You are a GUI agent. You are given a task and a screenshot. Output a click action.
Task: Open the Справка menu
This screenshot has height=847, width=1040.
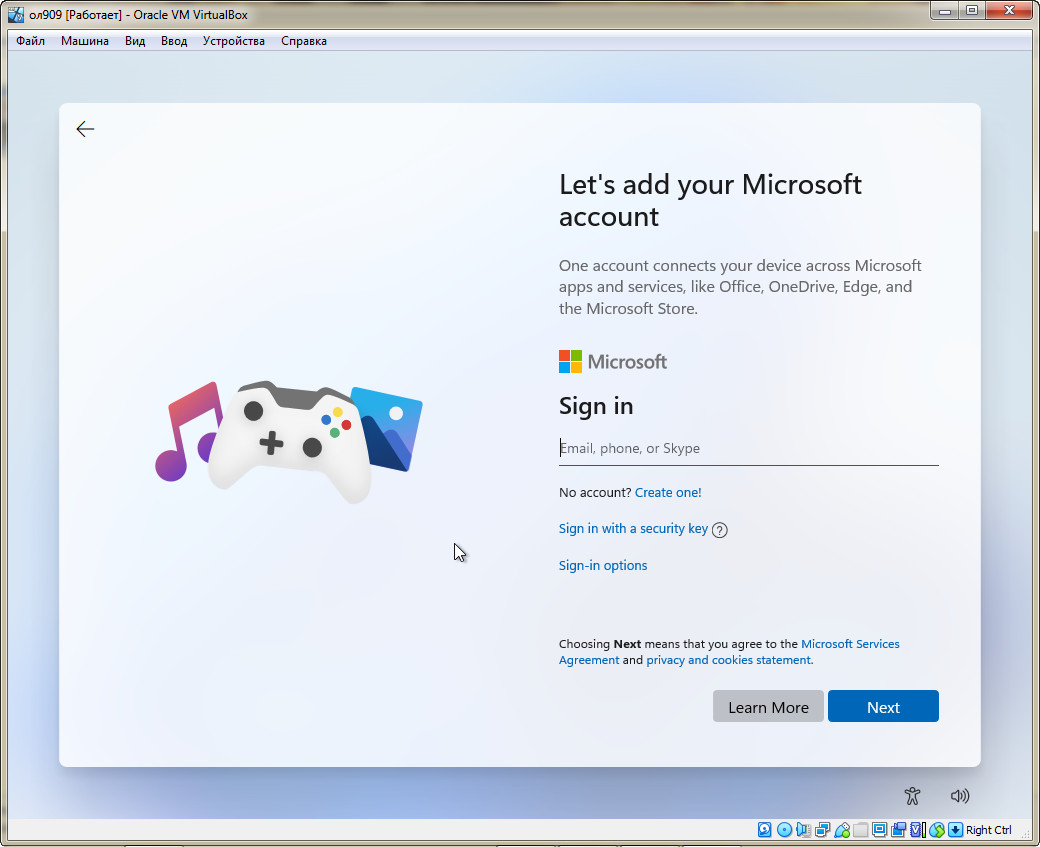304,41
